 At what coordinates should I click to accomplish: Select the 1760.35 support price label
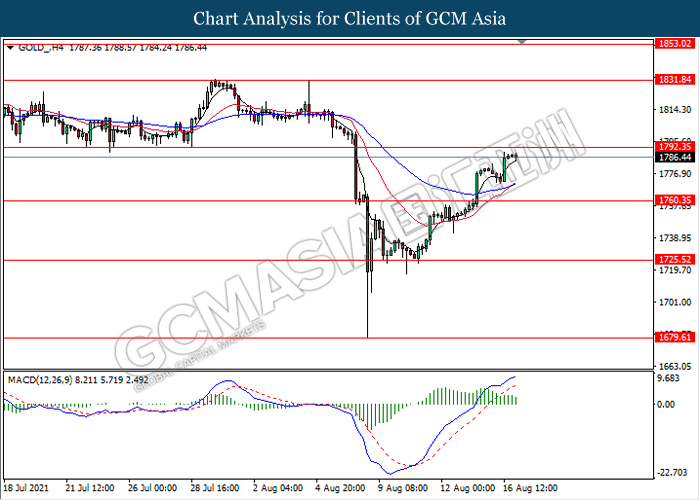(675, 200)
